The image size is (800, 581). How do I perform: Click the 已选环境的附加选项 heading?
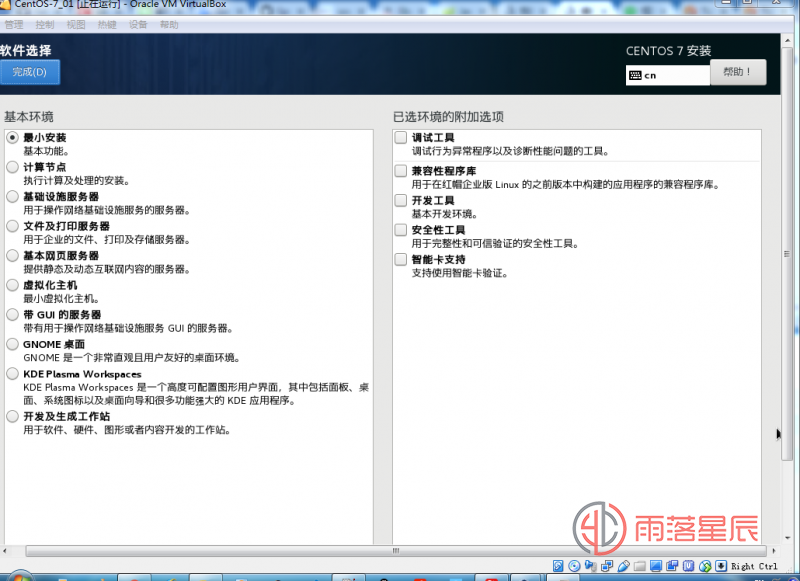448,117
